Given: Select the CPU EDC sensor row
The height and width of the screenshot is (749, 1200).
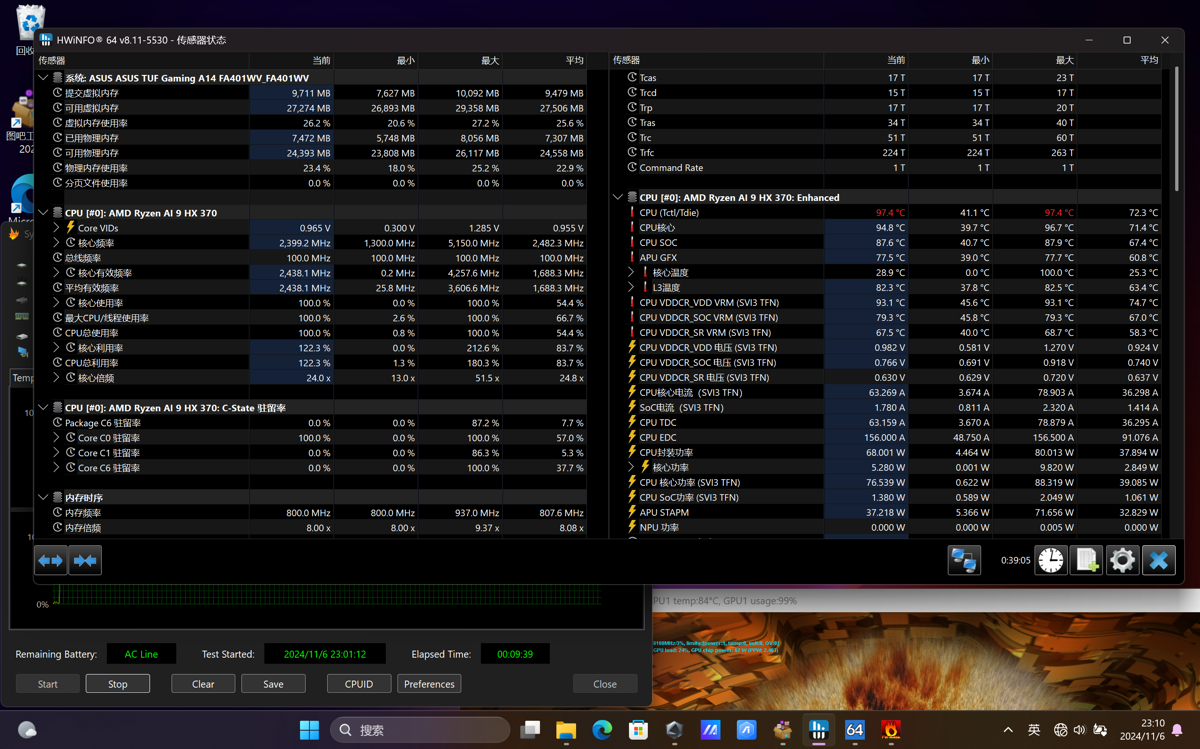Looking at the screenshot, I should pyautogui.click(x=888, y=438).
